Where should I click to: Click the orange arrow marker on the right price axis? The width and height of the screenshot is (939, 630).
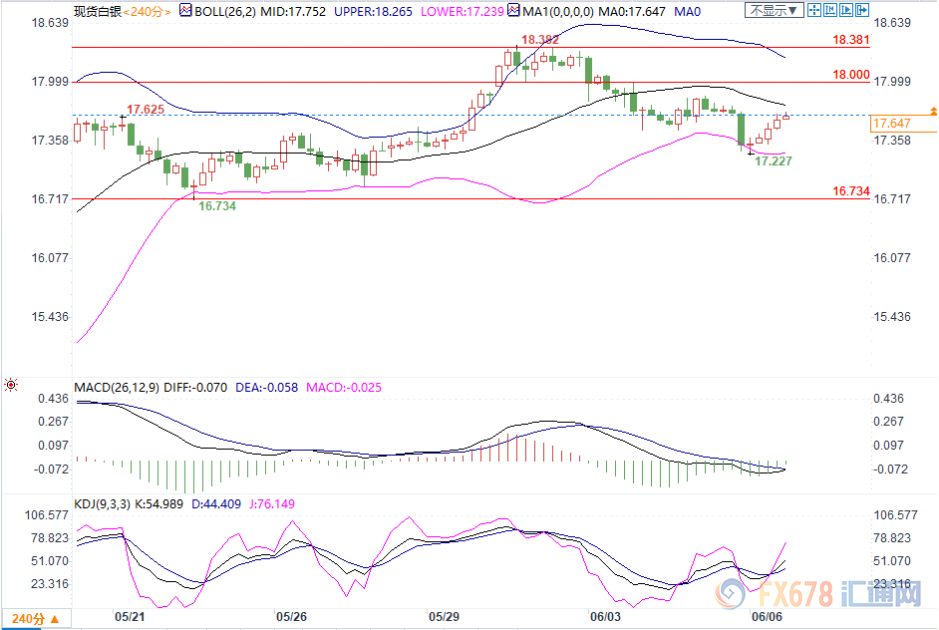point(933,109)
